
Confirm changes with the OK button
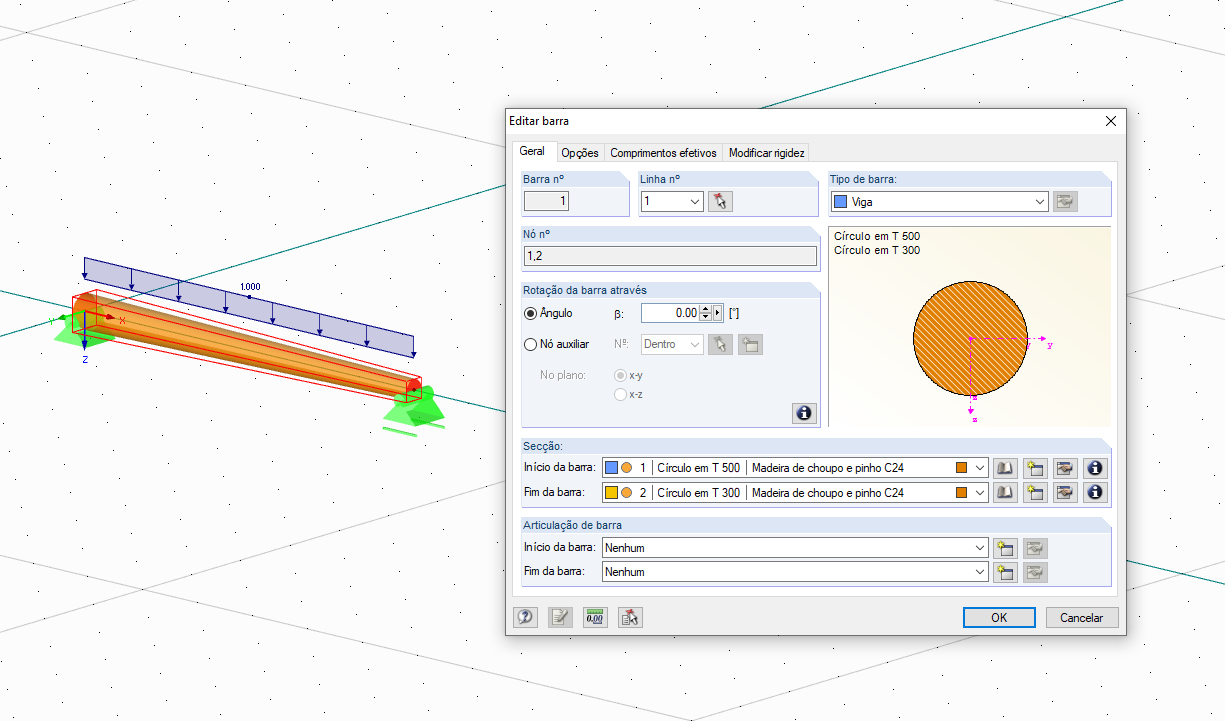pyautogui.click(x=998, y=617)
